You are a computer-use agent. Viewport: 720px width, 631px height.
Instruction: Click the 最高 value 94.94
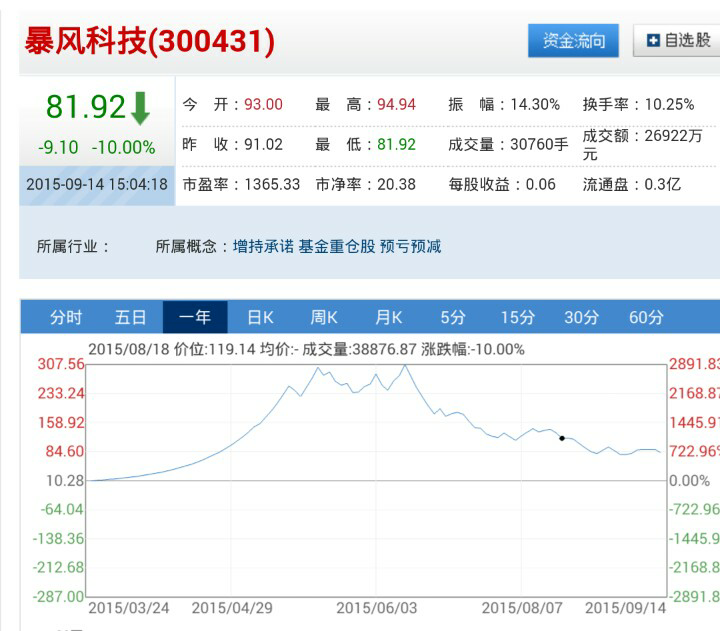396,104
